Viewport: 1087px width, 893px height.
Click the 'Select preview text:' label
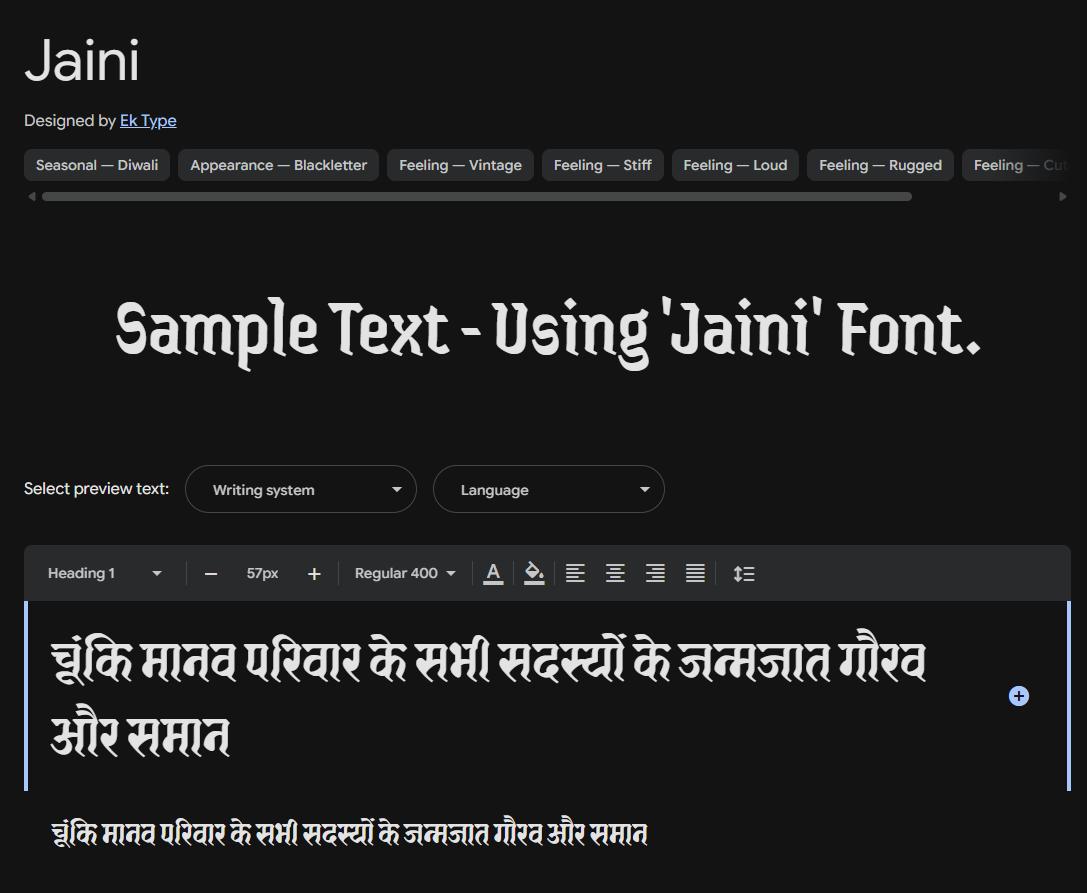96,489
